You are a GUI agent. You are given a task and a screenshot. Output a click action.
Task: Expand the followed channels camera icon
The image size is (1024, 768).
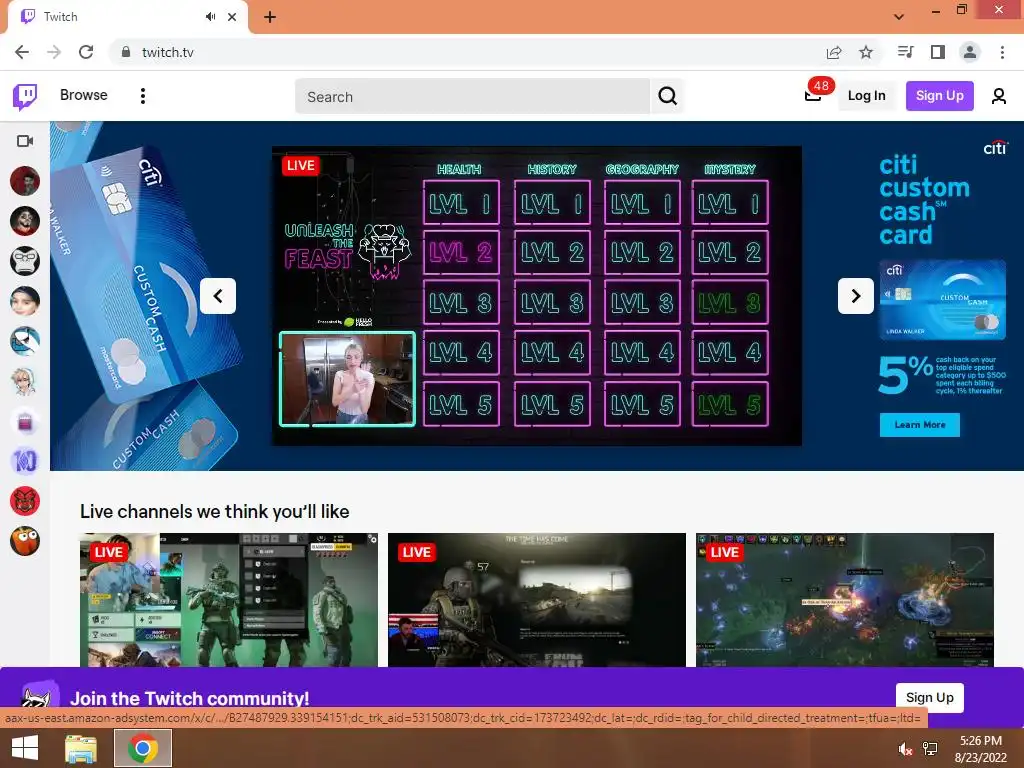(x=25, y=141)
